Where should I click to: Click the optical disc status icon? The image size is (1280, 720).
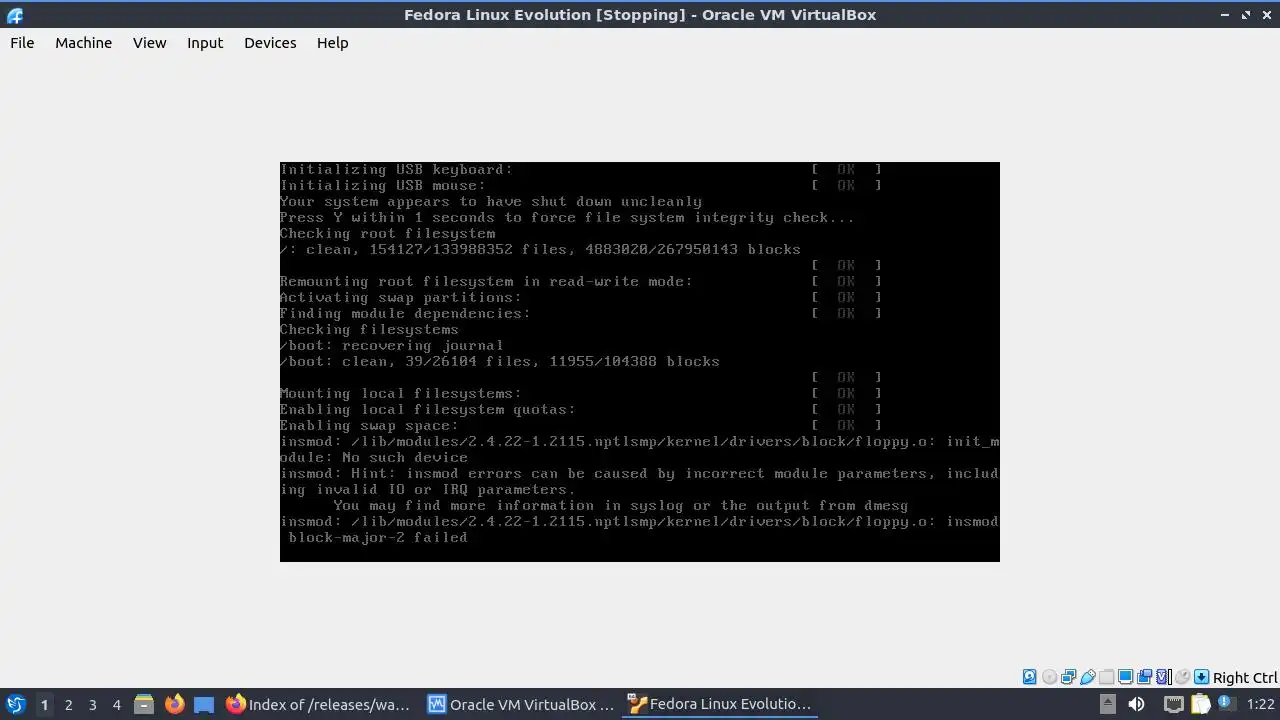coord(1049,677)
